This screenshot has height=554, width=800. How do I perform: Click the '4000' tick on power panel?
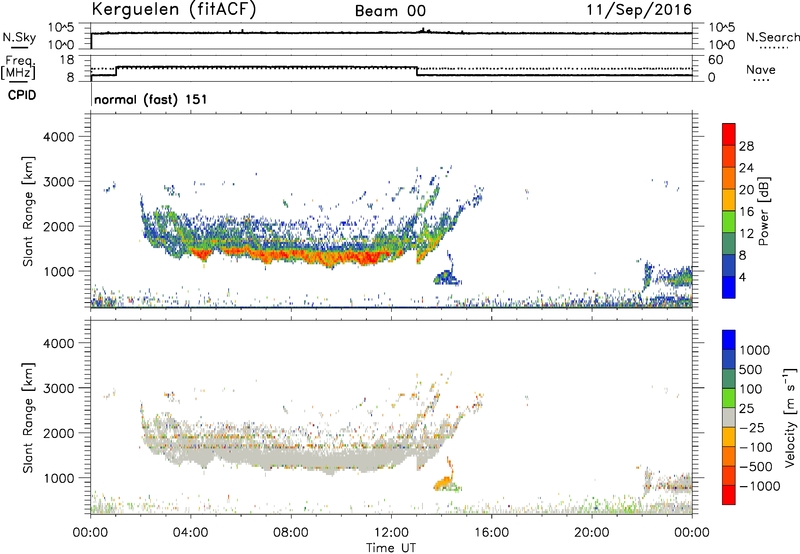pos(58,137)
